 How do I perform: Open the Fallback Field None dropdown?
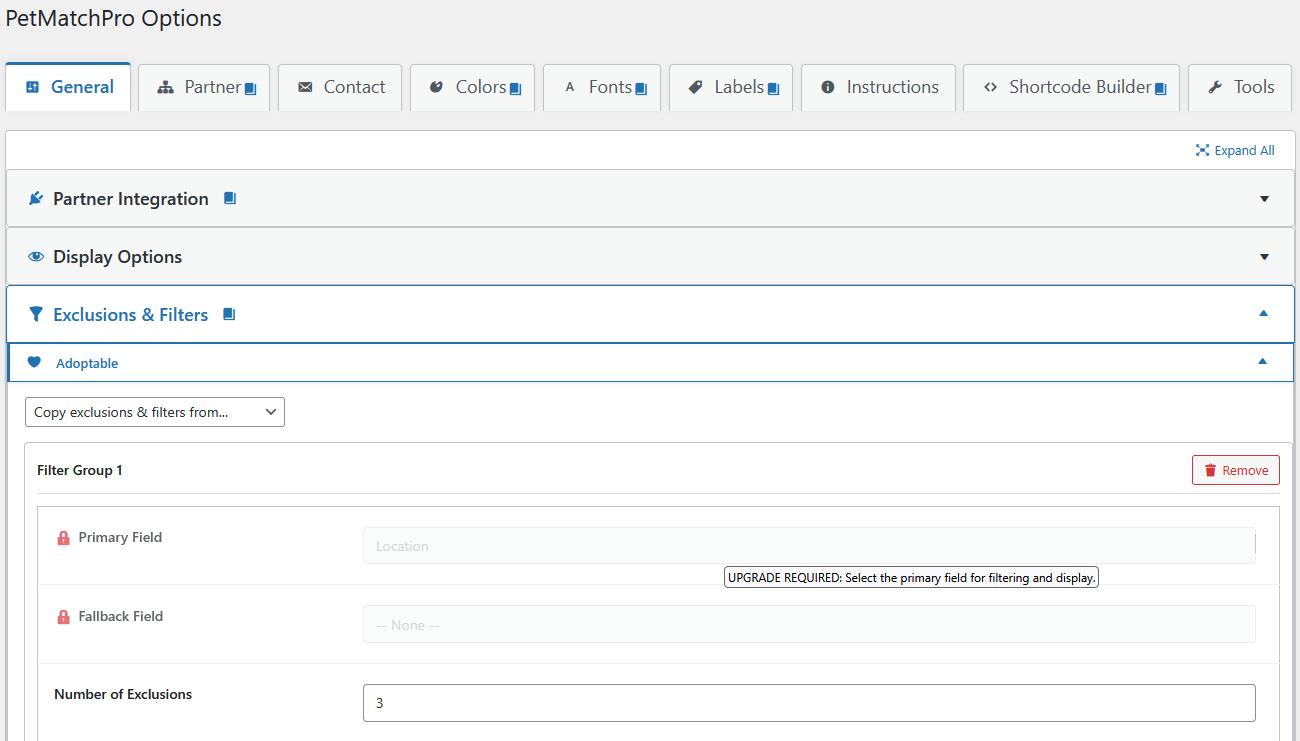[809, 625]
